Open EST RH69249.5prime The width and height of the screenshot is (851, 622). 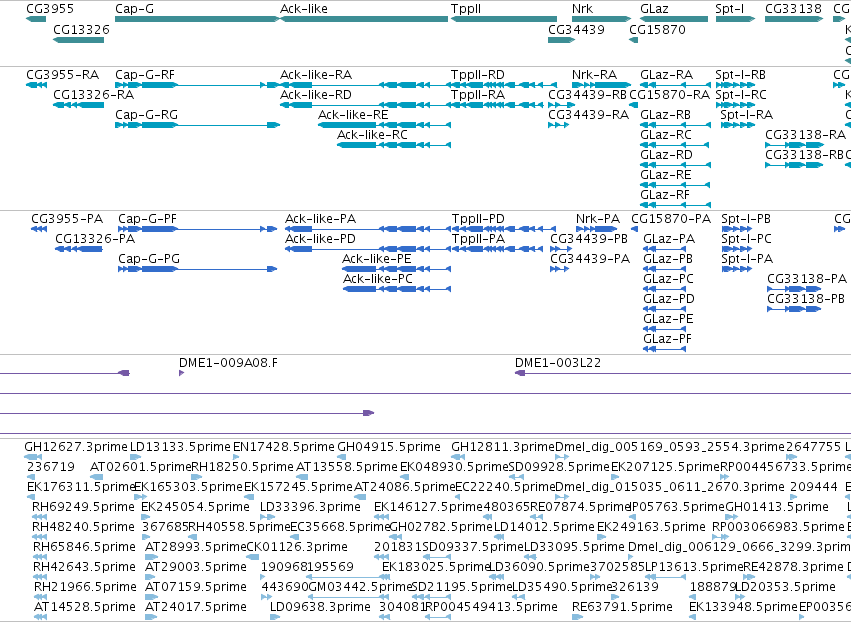(x=83, y=506)
